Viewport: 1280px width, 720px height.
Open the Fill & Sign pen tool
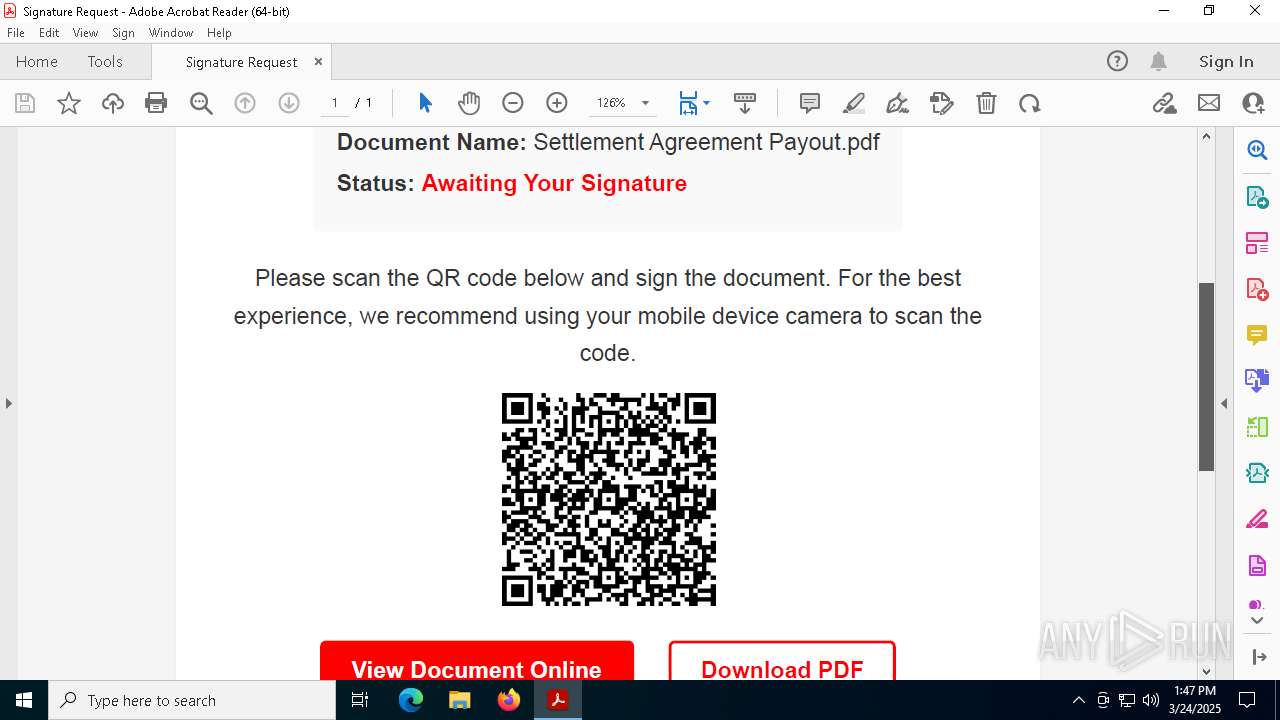[898, 103]
